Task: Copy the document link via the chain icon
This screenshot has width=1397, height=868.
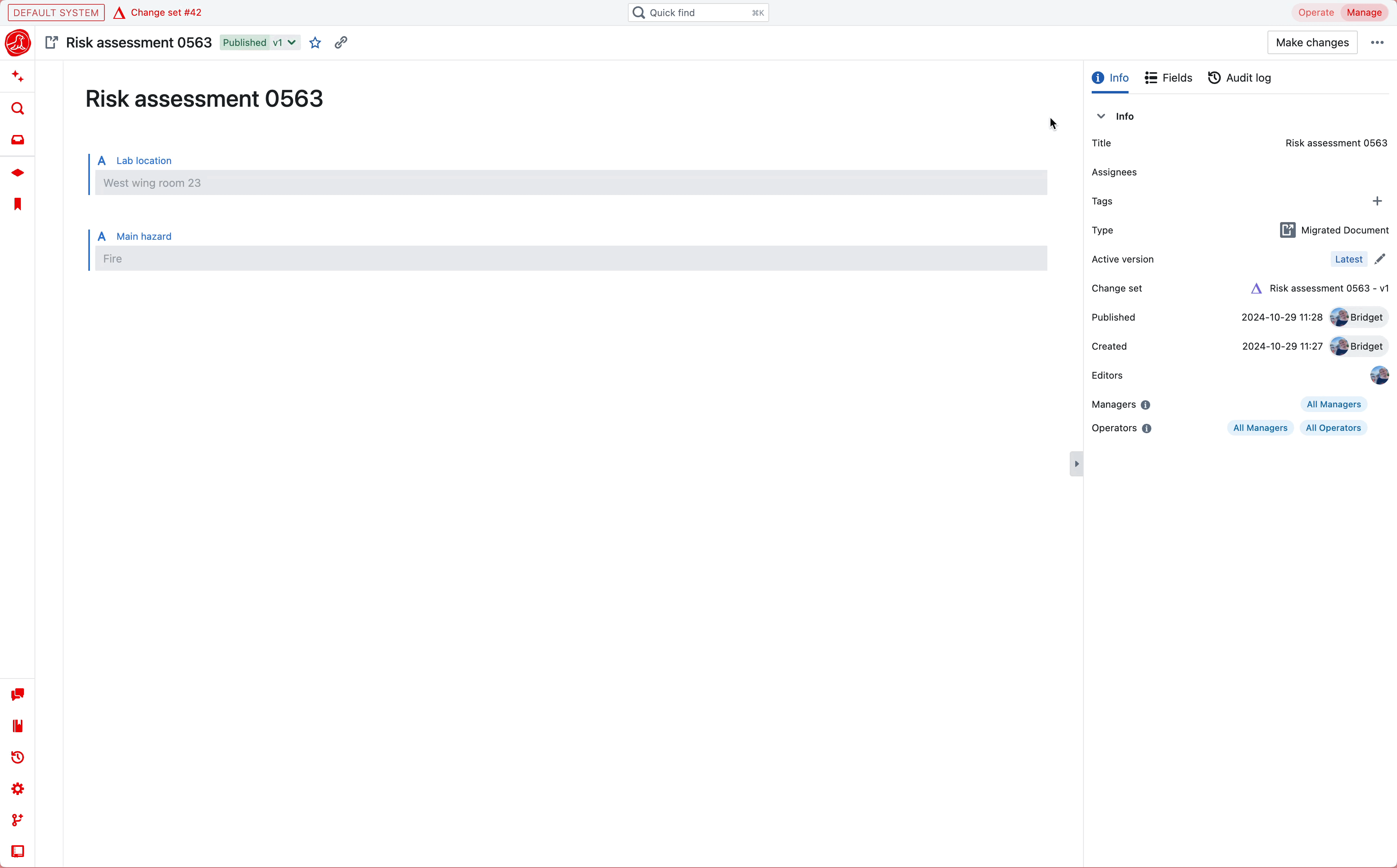Action: tap(341, 42)
